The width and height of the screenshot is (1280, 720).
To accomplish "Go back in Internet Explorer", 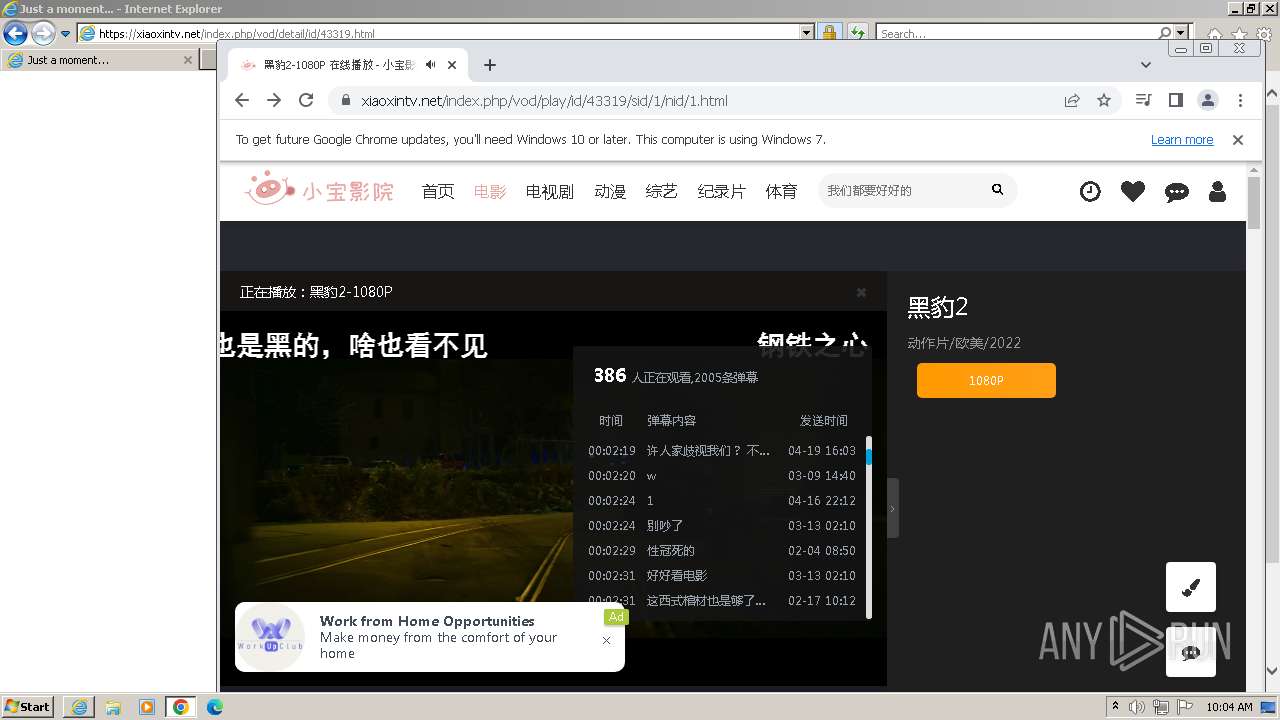I will pyautogui.click(x=15, y=33).
